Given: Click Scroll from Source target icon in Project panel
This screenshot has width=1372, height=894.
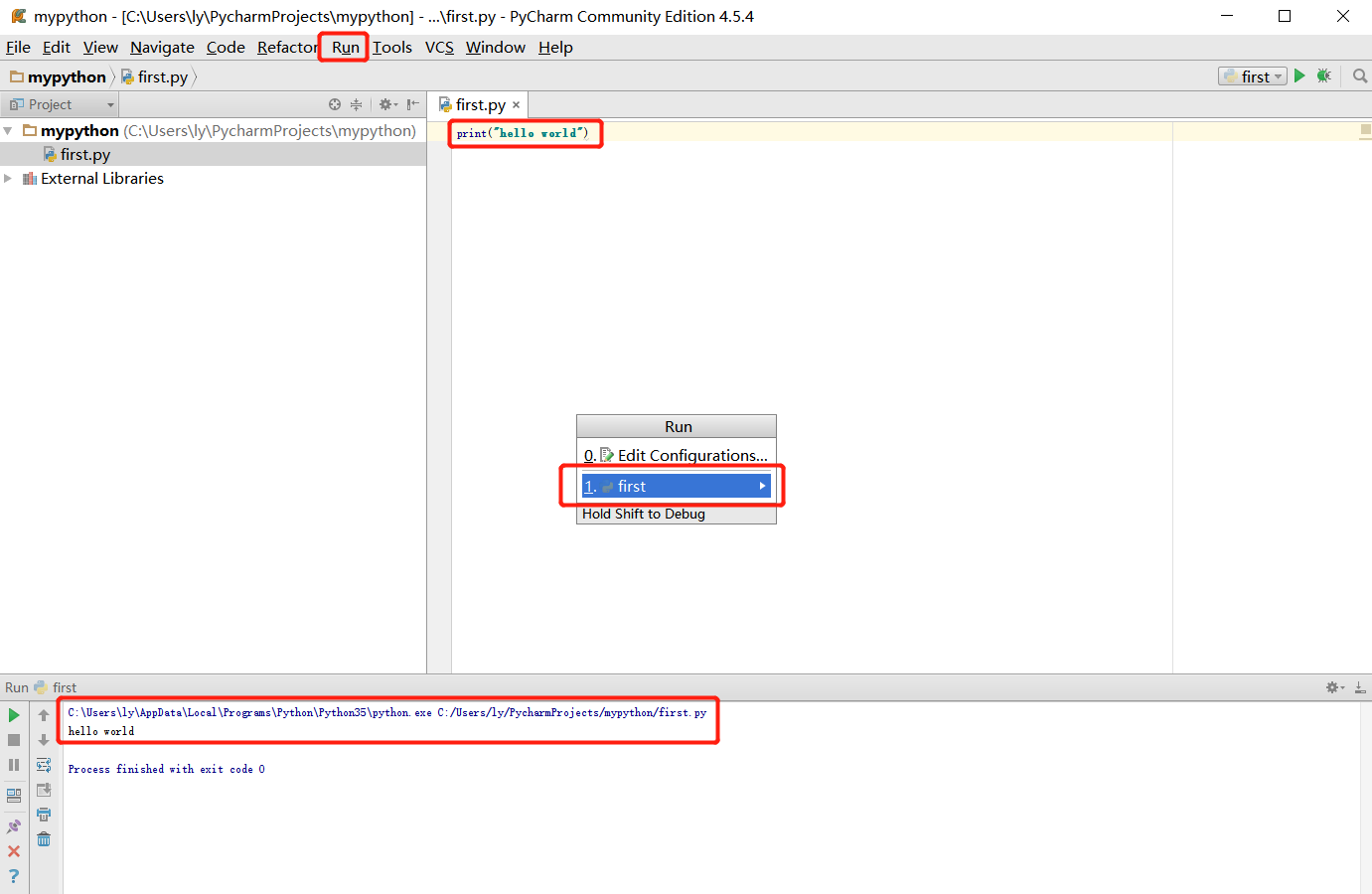Looking at the screenshot, I should pyautogui.click(x=335, y=104).
